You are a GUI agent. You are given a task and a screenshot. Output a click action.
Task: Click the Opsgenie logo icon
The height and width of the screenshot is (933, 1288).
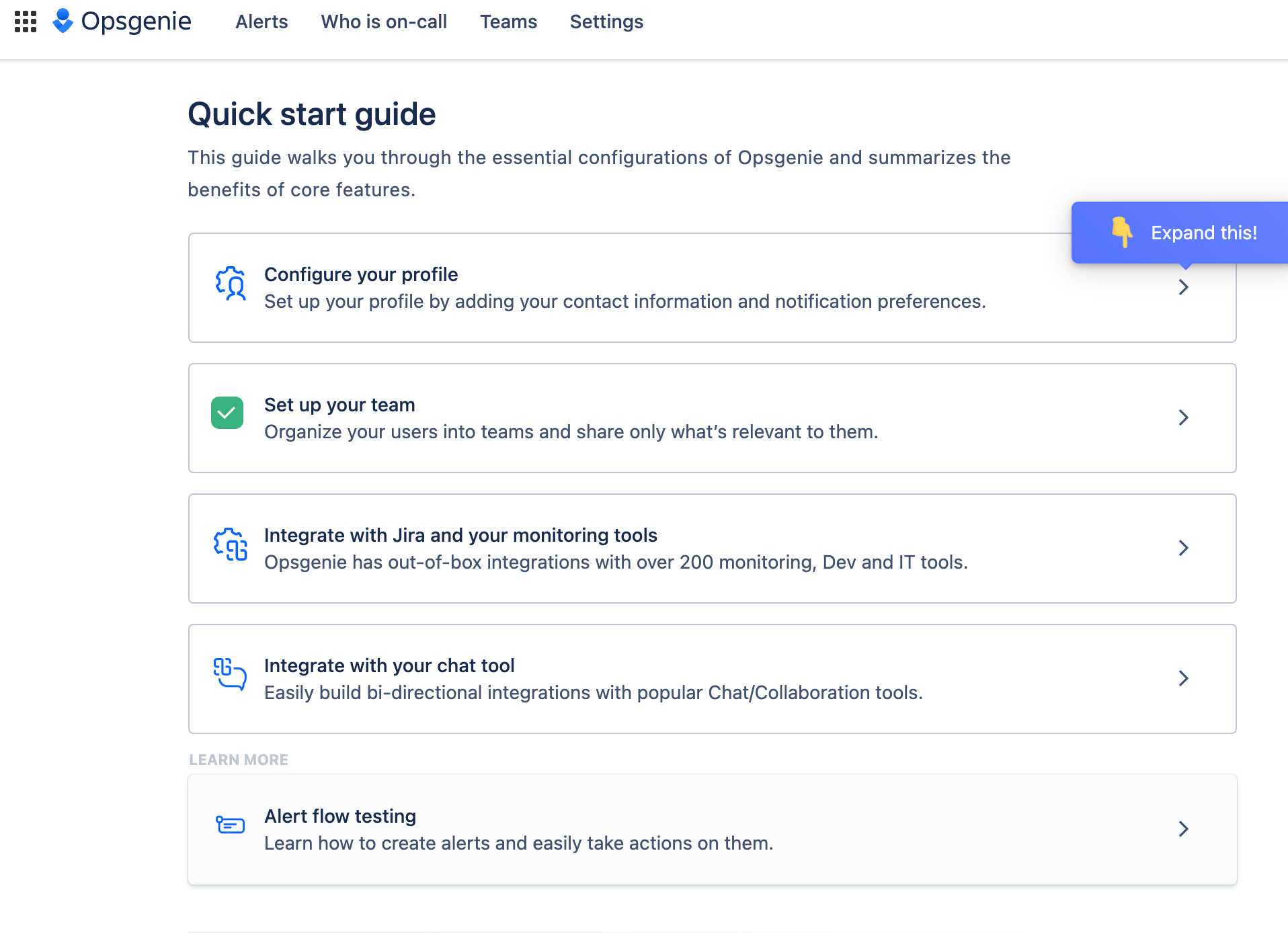click(64, 22)
